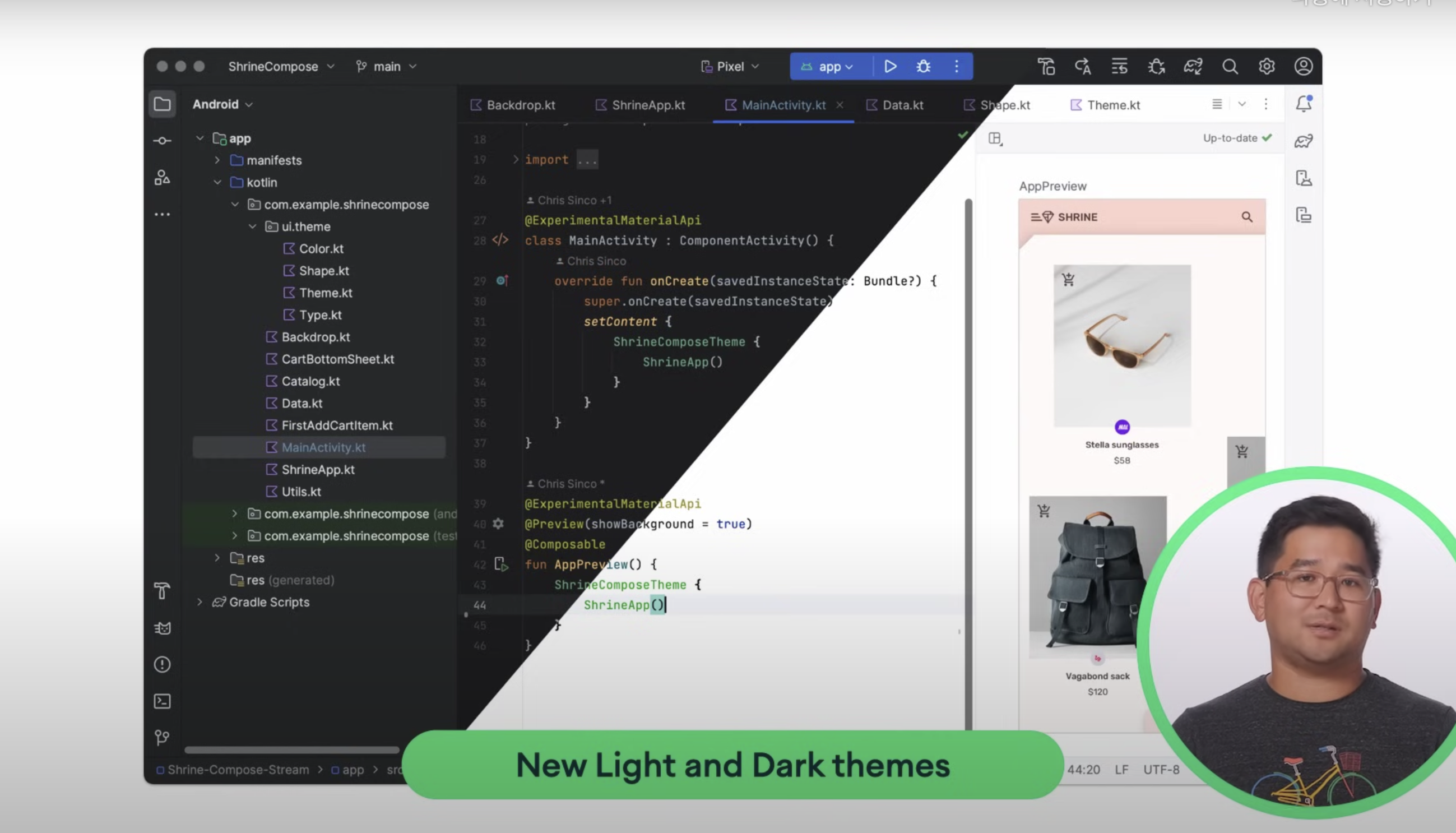Click the related XML gutter icon at line 28
1456x833 pixels.
(500, 240)
